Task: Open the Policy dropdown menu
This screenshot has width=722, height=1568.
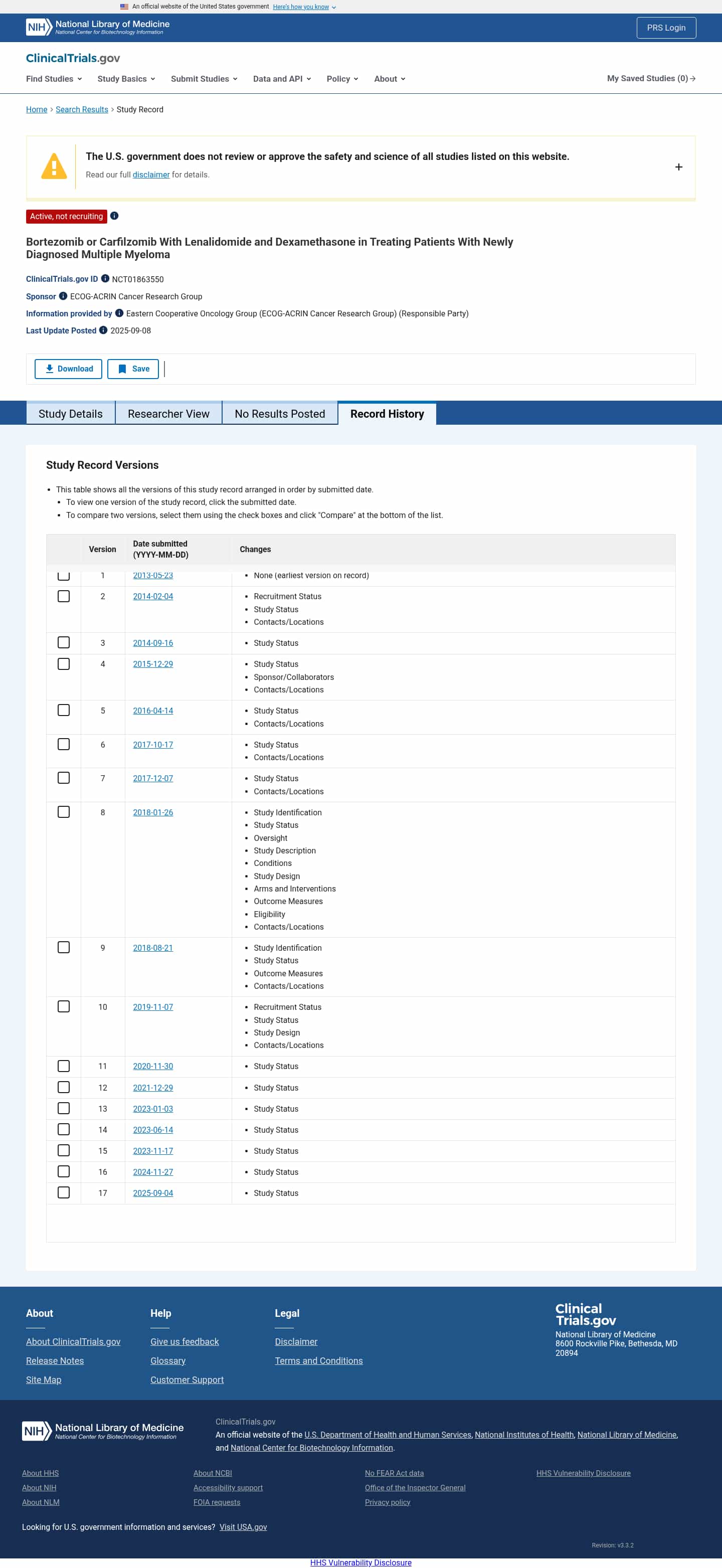Action: coord(343,79)
